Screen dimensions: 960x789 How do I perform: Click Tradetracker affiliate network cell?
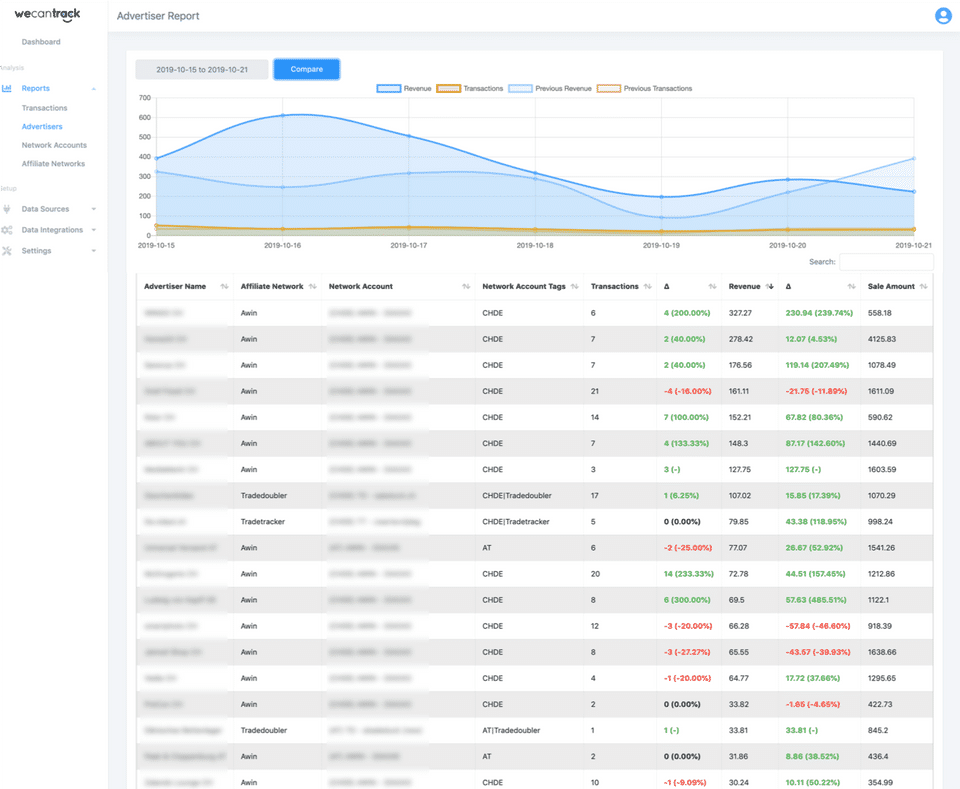coord(262,522)
